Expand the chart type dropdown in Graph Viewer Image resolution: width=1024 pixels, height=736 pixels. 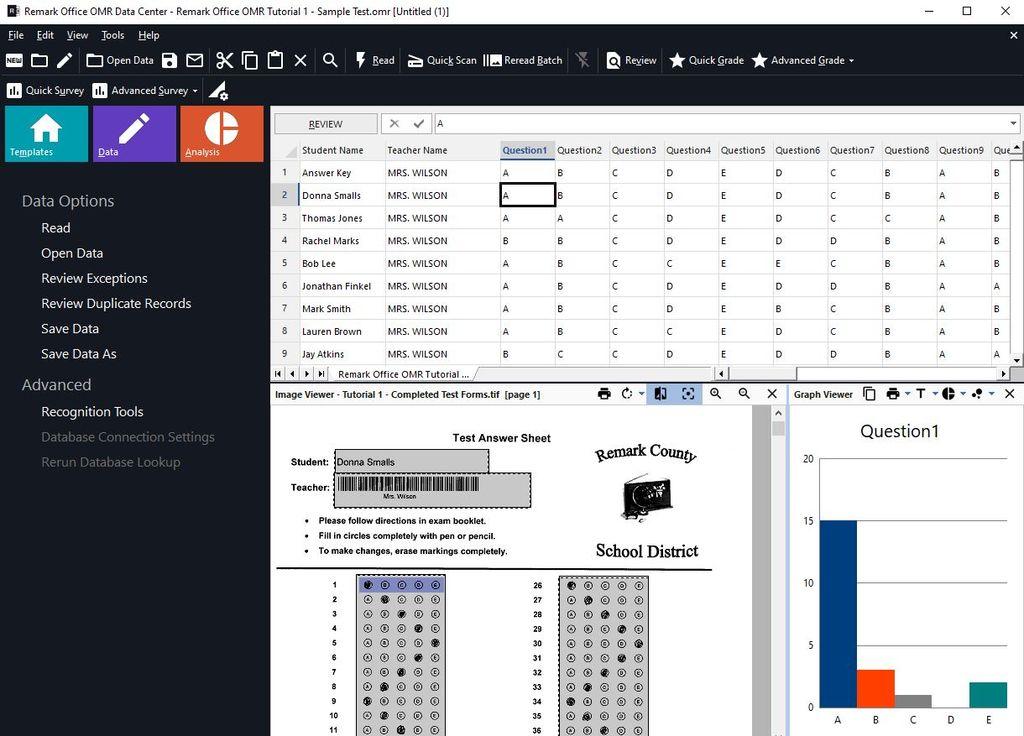click(x=963, y=394)
